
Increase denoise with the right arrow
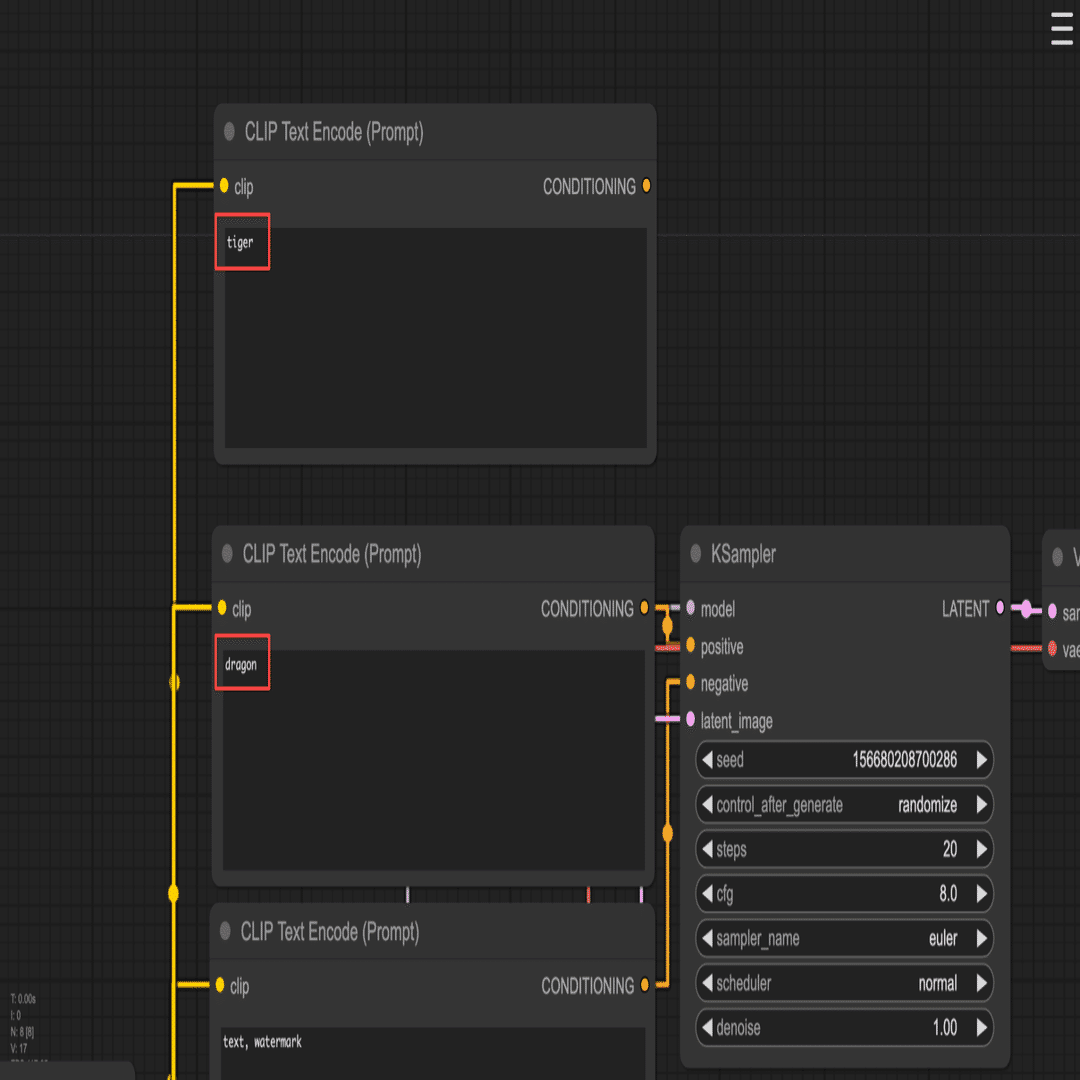pos(982,1028)
